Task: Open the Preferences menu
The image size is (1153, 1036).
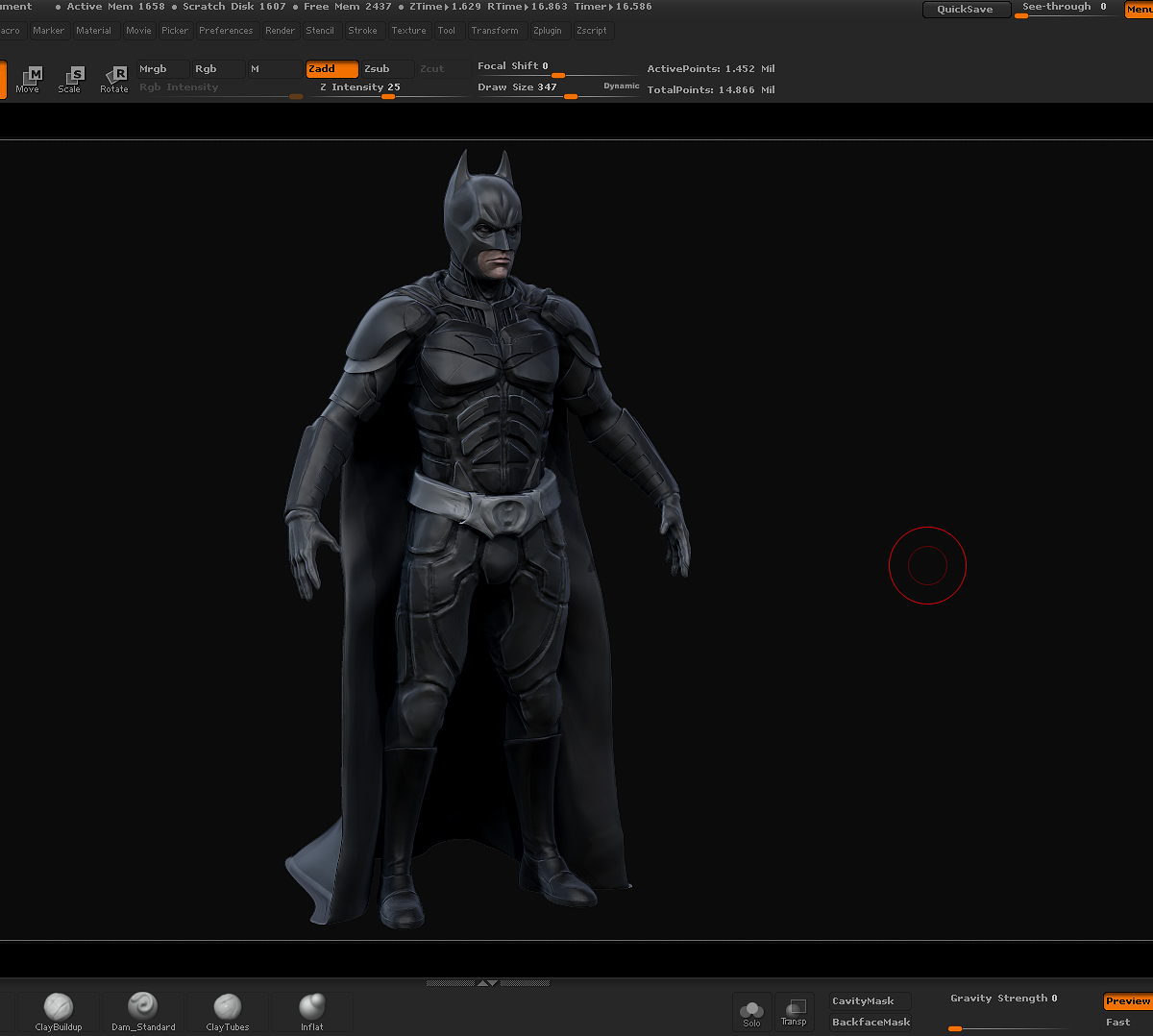Action: pyautogui.click(x=226, y=31)
